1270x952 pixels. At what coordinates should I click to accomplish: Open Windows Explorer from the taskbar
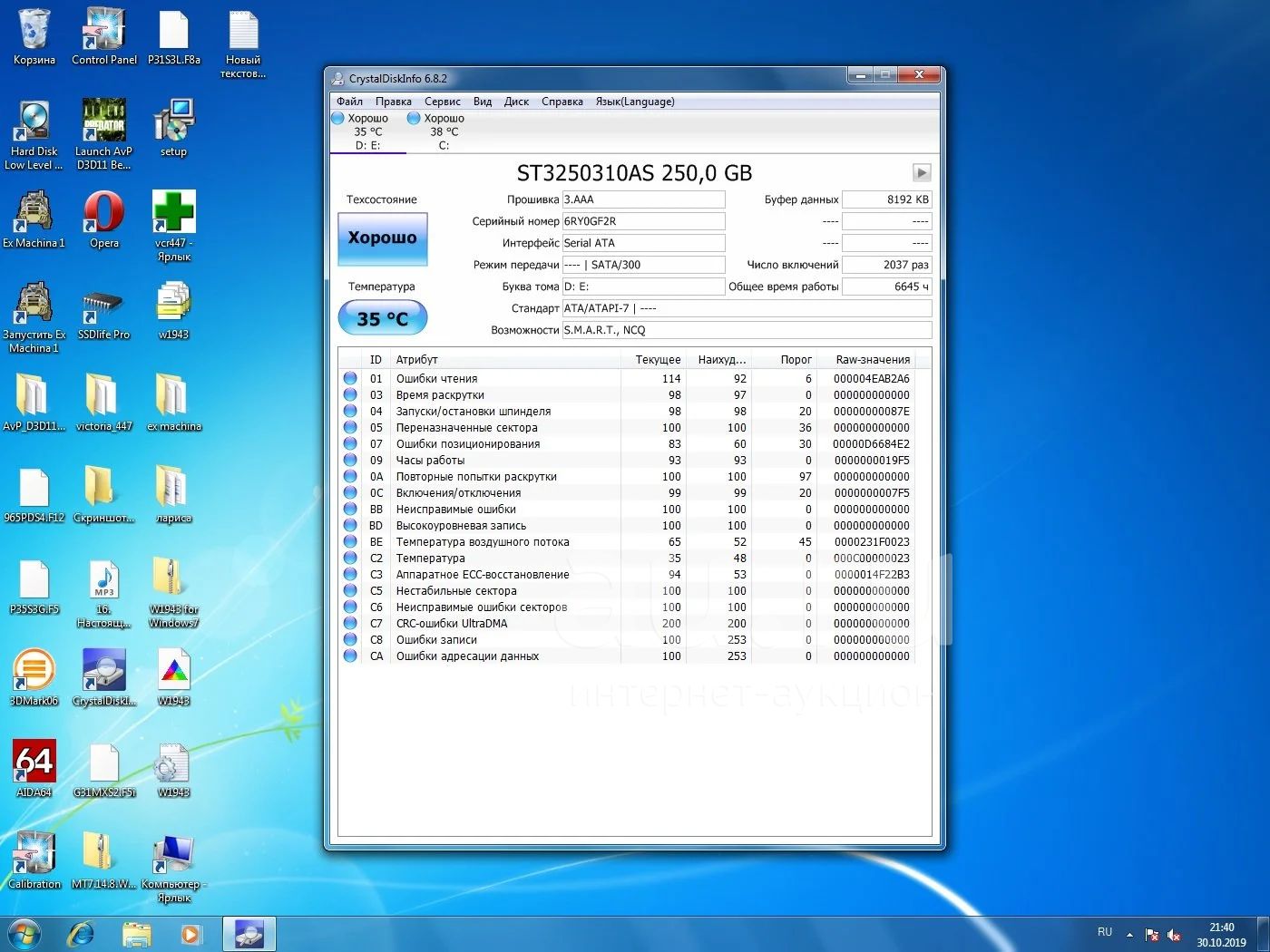point(136,934)
